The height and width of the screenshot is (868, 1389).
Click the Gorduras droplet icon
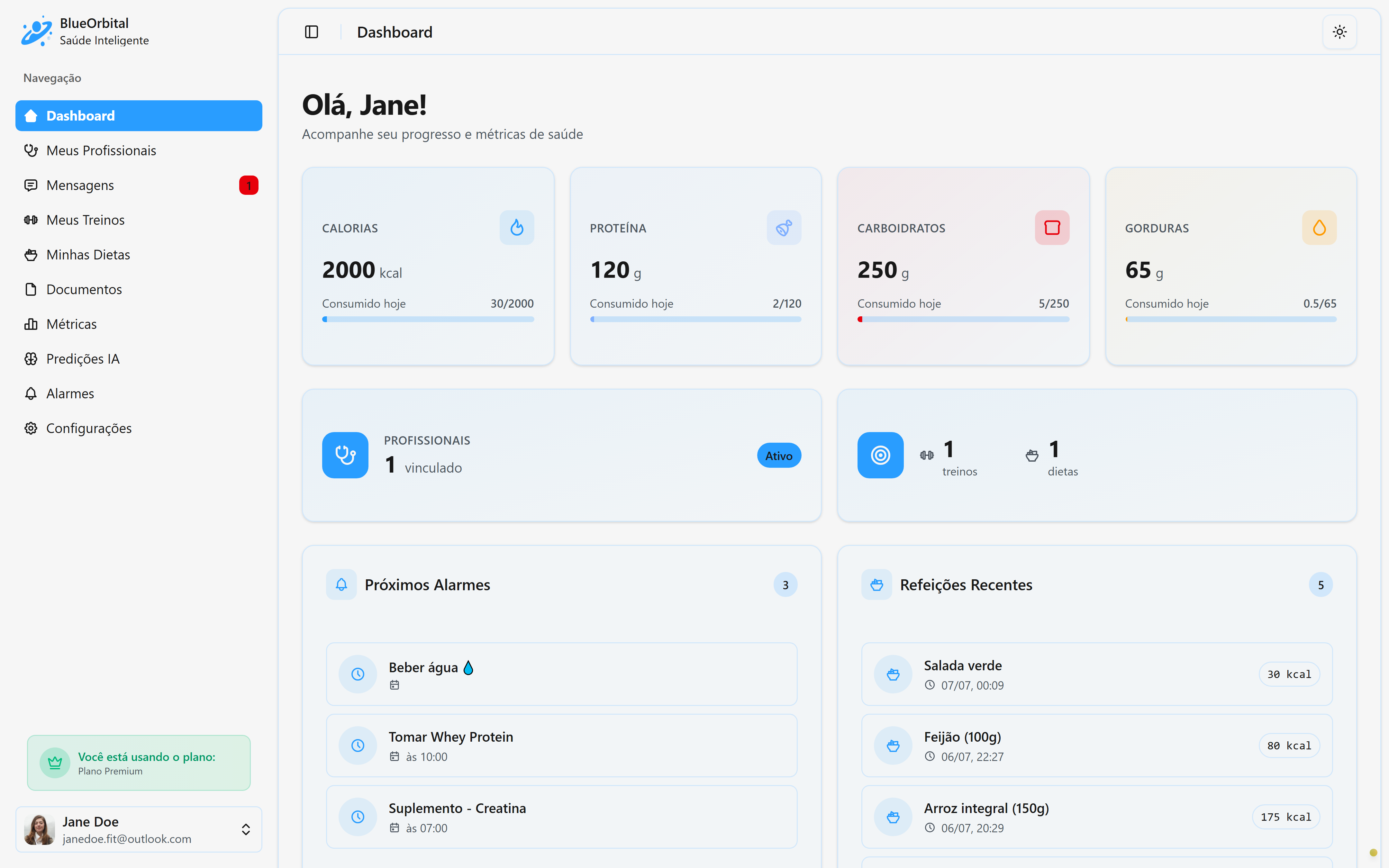(x=1320, y=228)
